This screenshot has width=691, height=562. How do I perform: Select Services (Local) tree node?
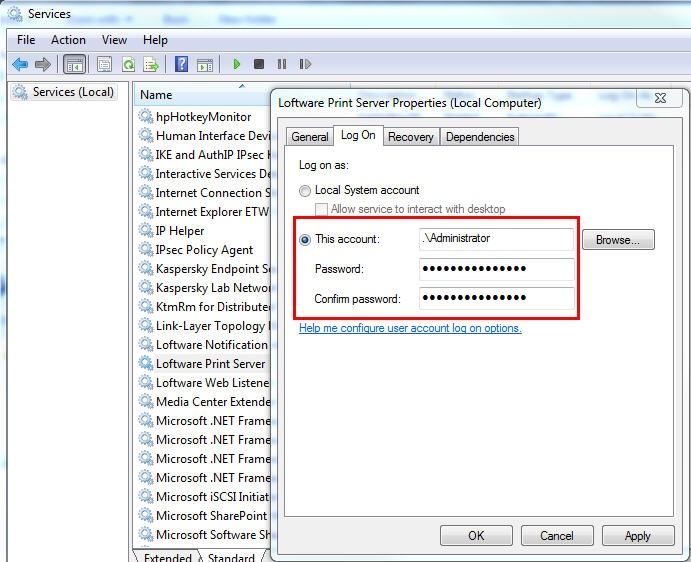[64, 92]
